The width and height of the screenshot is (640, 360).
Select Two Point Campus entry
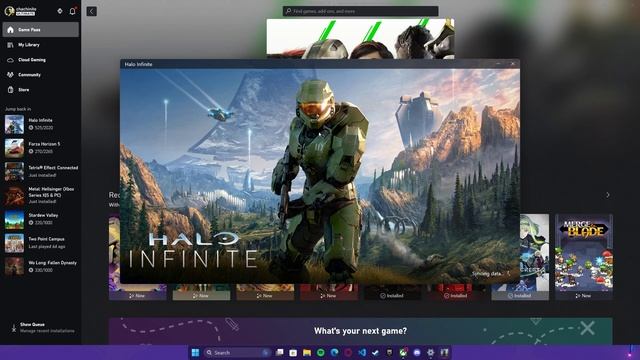click(40, 243)
